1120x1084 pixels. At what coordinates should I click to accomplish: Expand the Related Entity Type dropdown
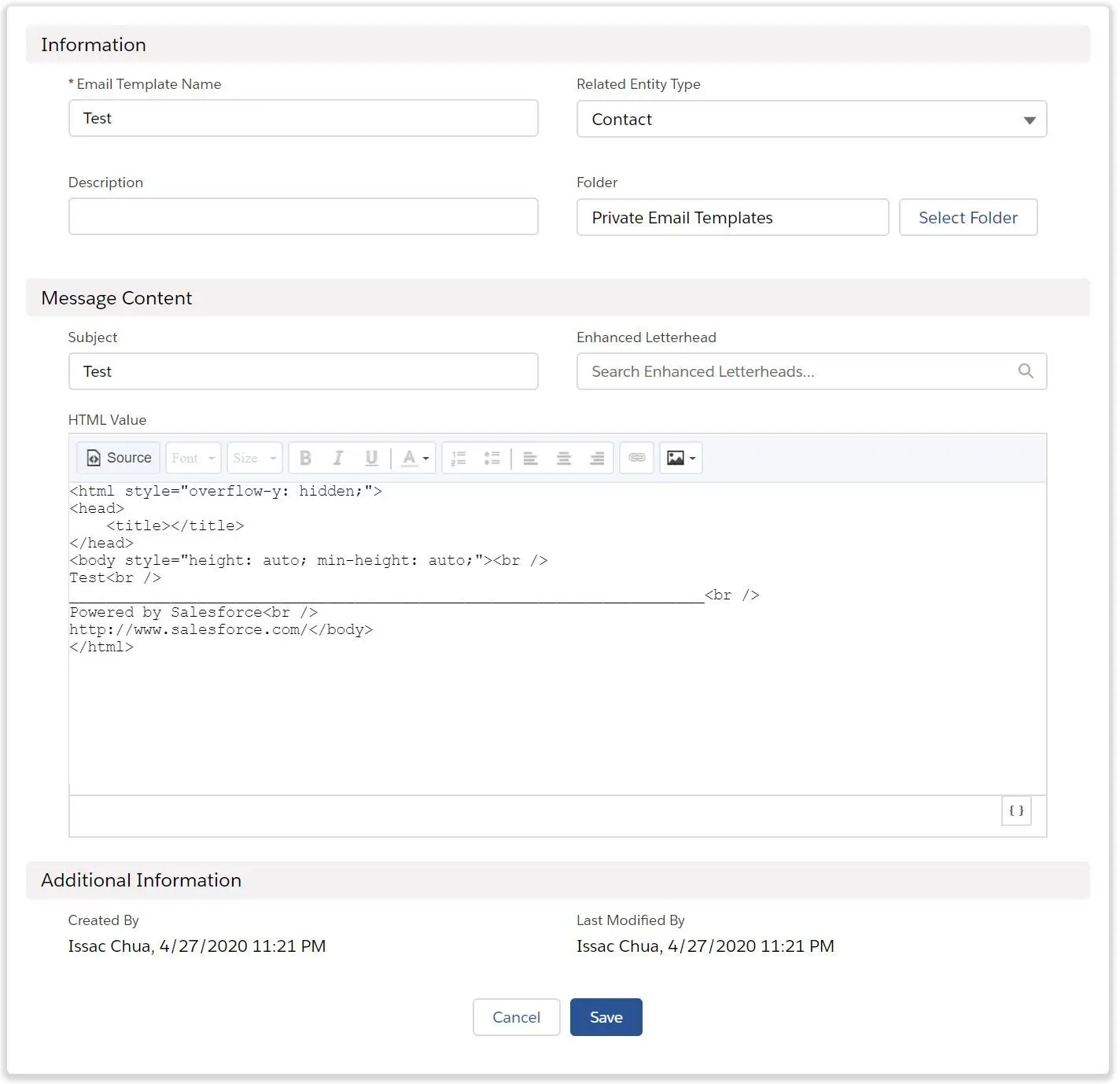(x=812, y=120)
